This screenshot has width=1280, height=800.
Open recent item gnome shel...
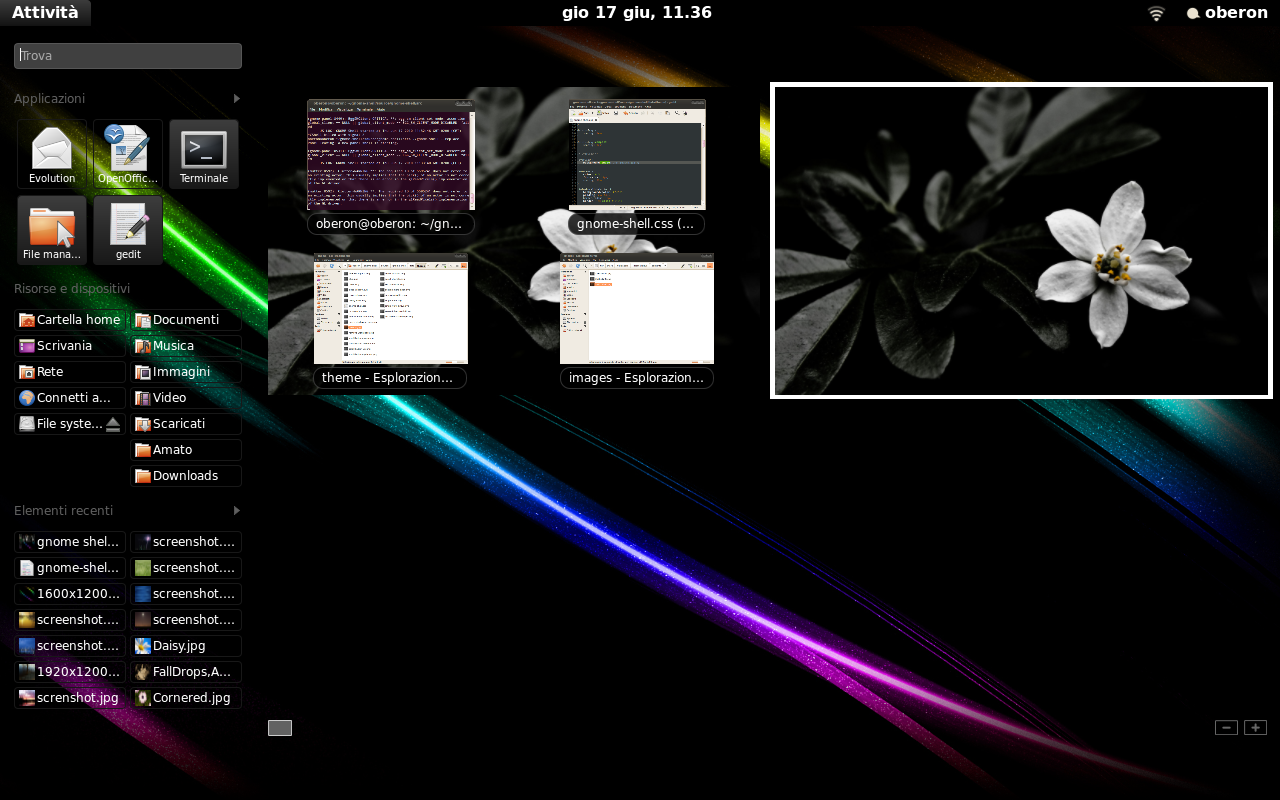pos(70,542)
